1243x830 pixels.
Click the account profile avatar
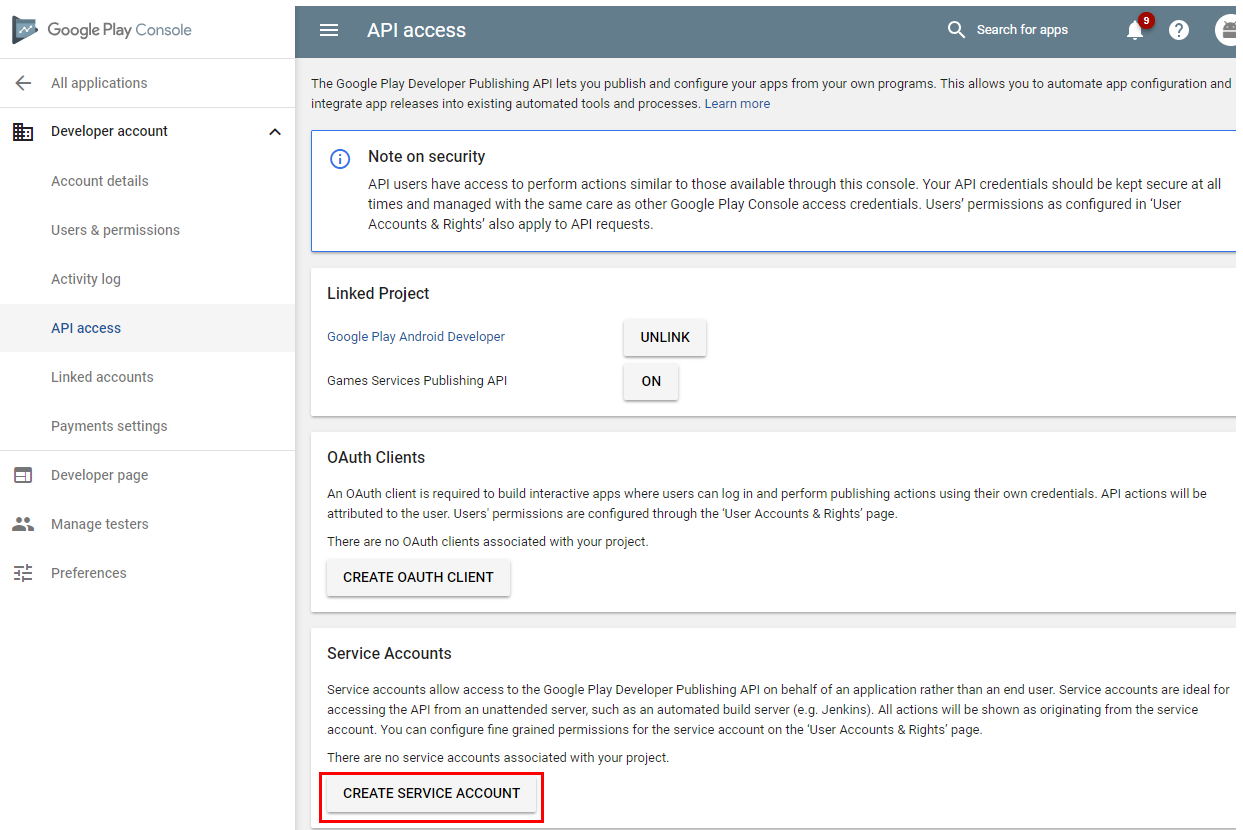pos(1226,30)
